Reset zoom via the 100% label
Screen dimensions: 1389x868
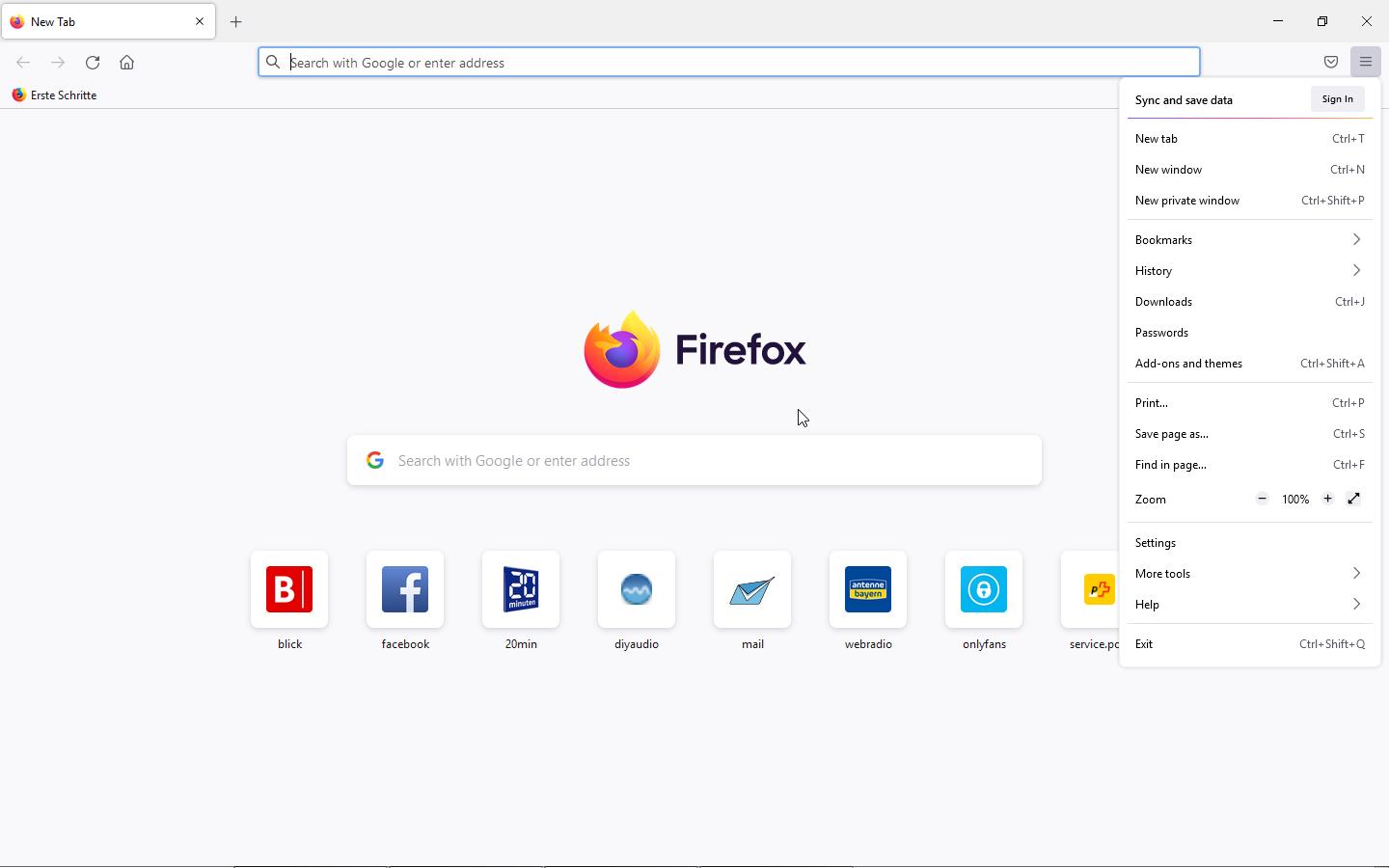pos(1295,500)
